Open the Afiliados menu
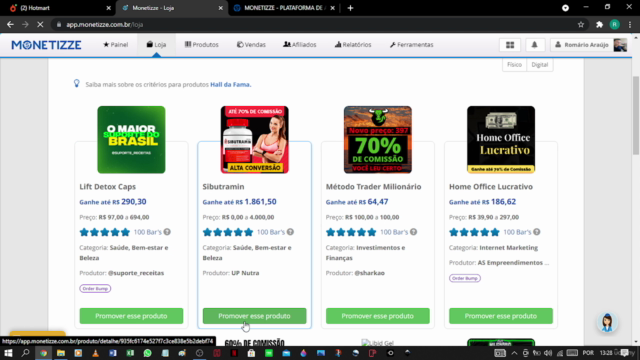The image size is (640, 360). click(x=300, y=44)
